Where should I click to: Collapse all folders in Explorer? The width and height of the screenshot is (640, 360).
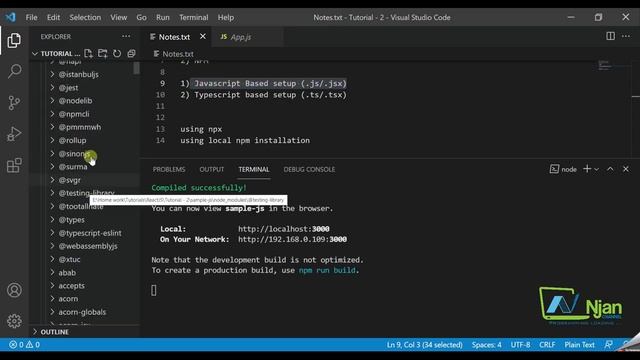point(131,53)
